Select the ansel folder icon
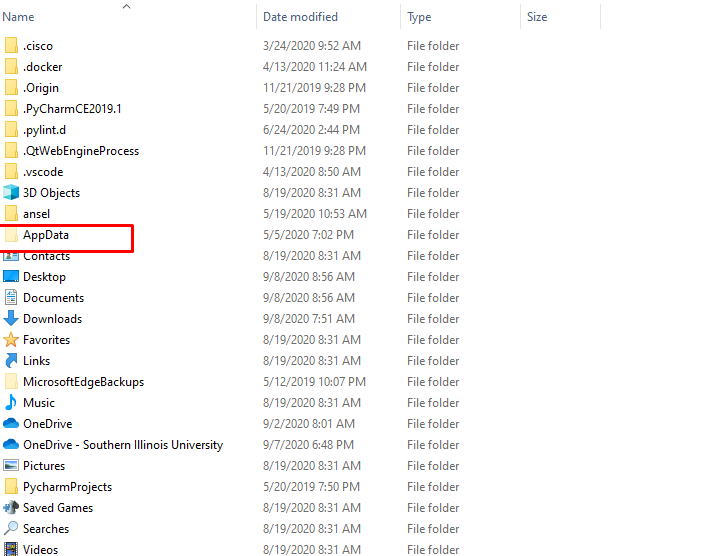728x556 pixels. (11, 214)
